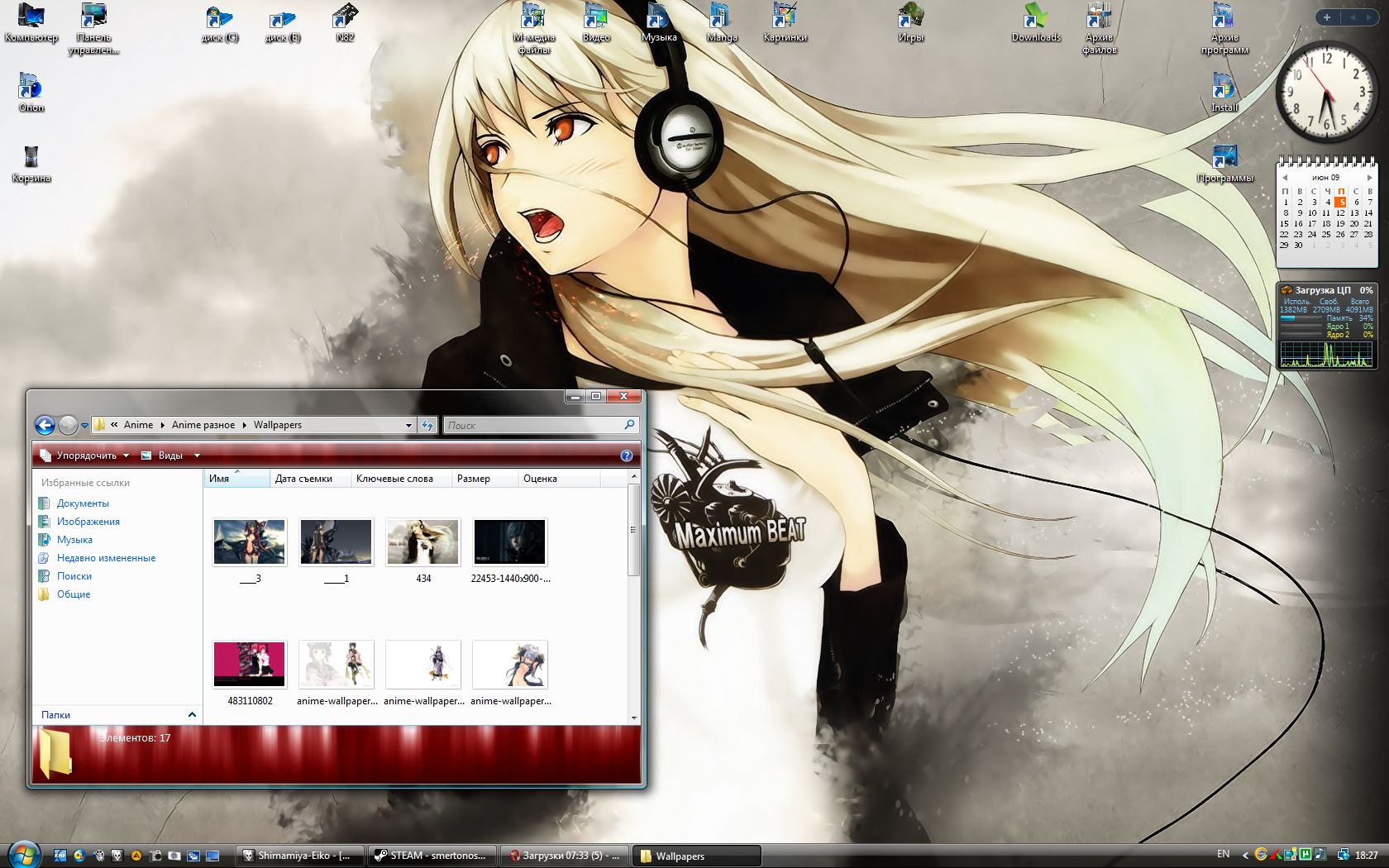Select the ___3 image thumbnail

point(250,542)
